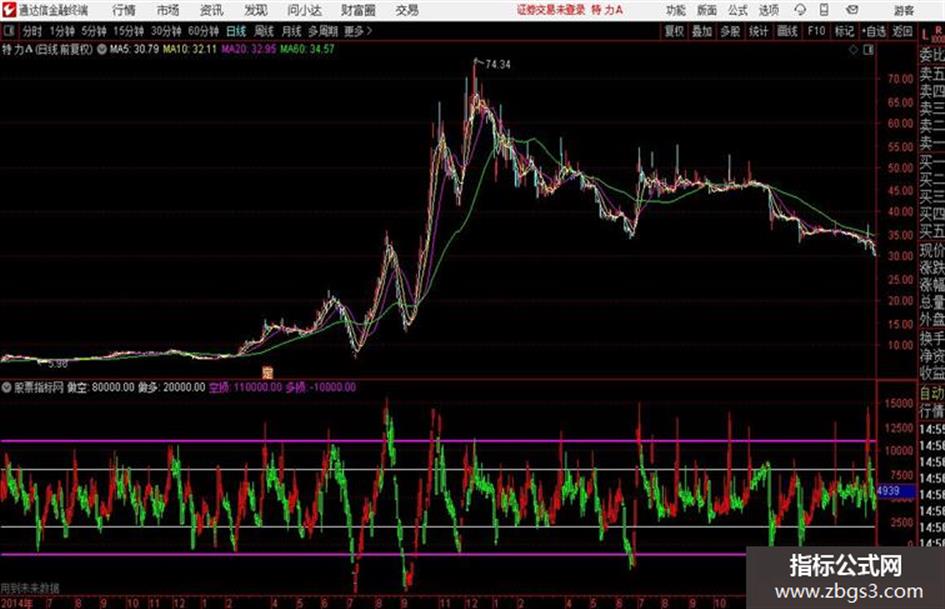
Task: Click the 画线 drawing tools button
Action: point(787,31)
